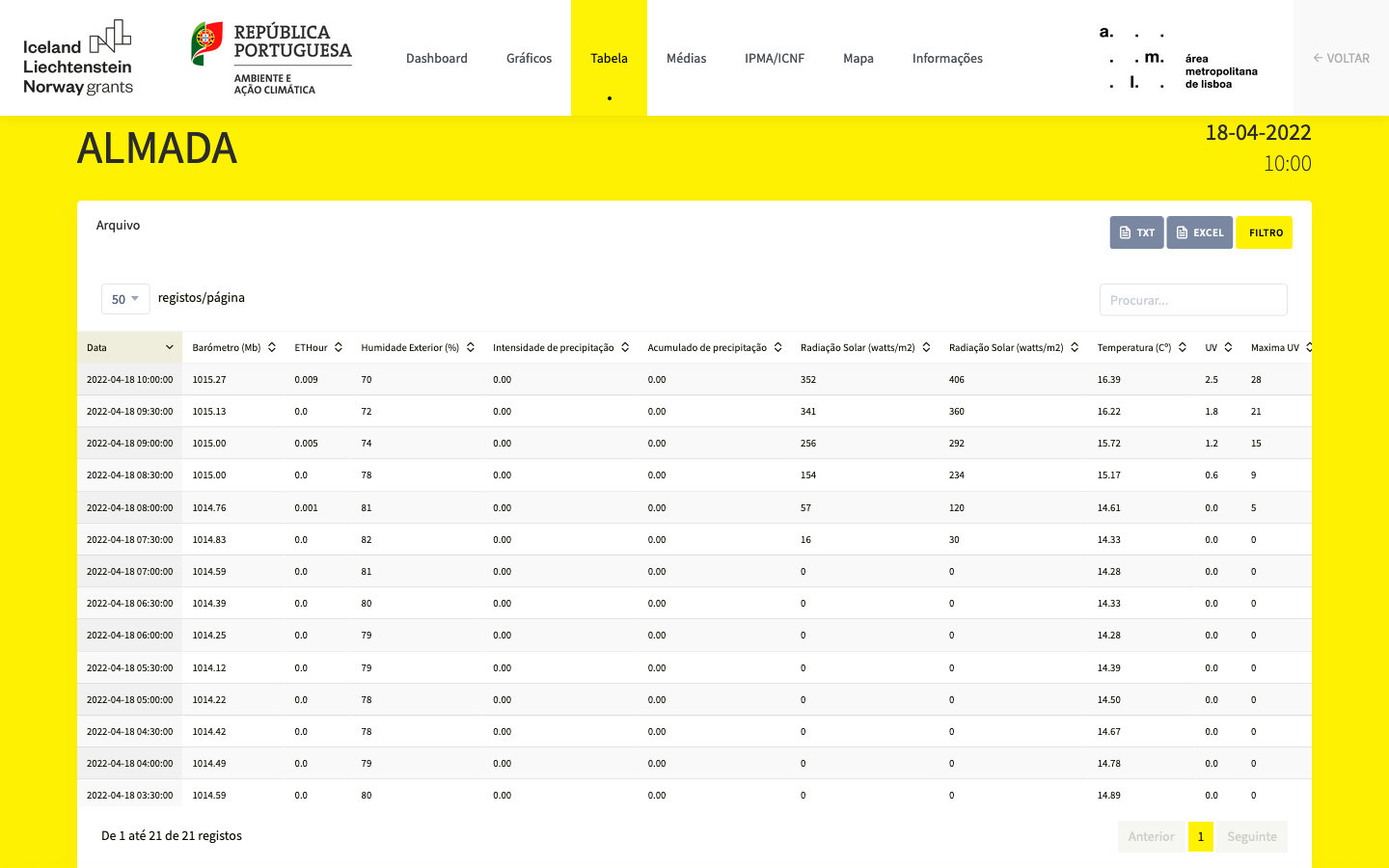The width and height of the screenshot is (1389, 868).
Task: Sort by Barómetro (Mb) column
Action: coord(234,347)
